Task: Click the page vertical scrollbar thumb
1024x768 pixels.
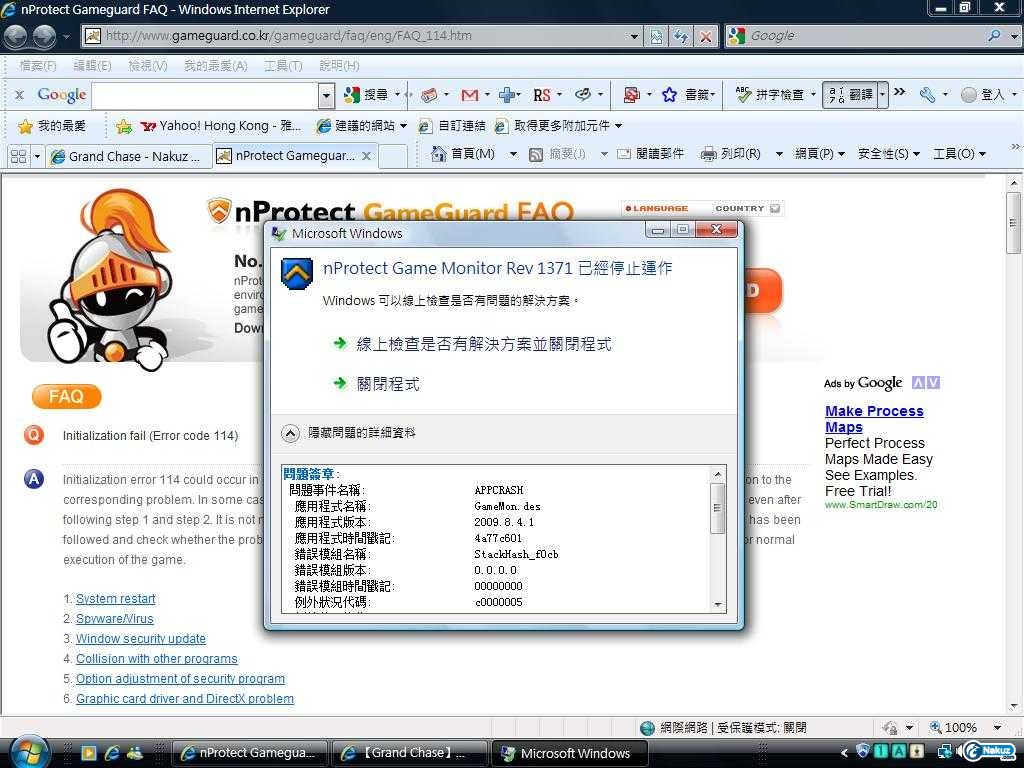Action: click(x=1013, y=223)
